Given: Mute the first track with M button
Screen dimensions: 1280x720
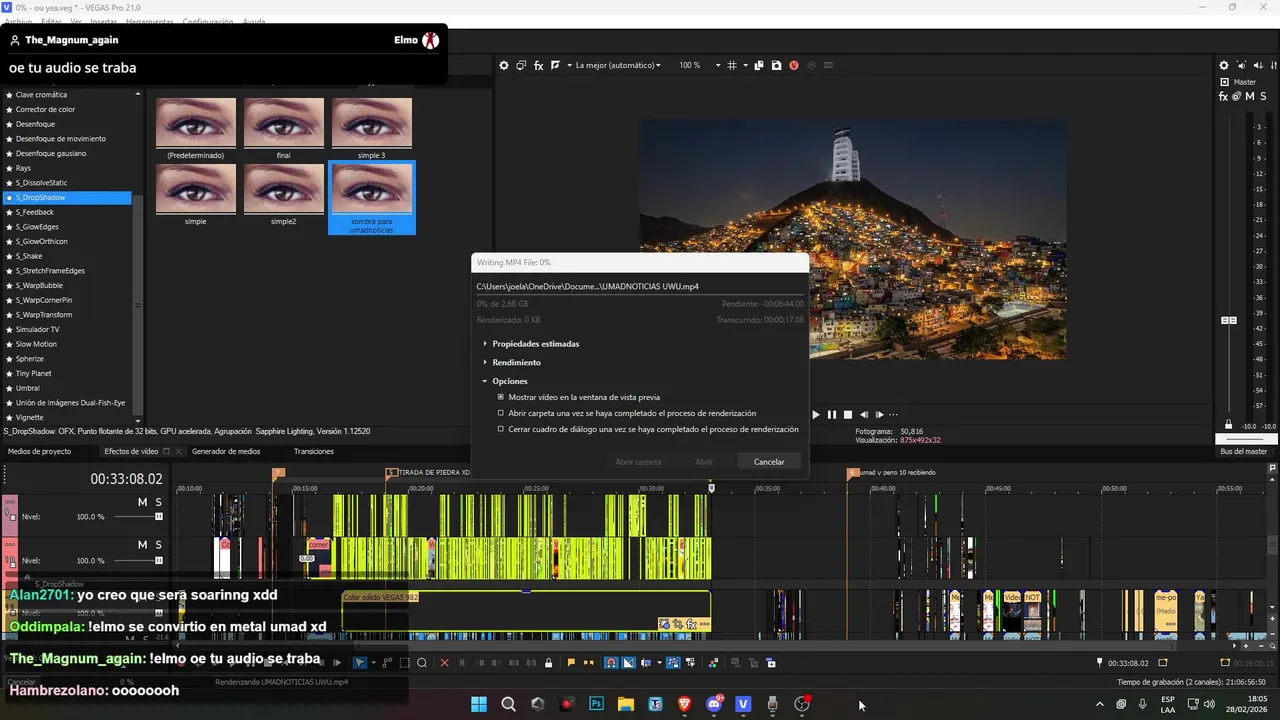Looking at the screenshot, I should (x=142, y=501).
